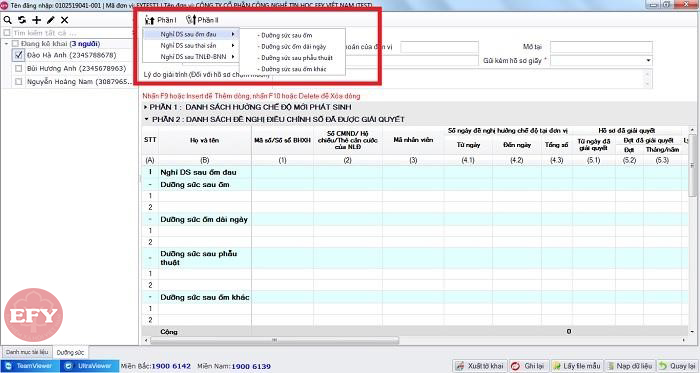Switch to Danh mục tài liệu tab
Screen dimensions: 700x373
click(x=27, y=352)
